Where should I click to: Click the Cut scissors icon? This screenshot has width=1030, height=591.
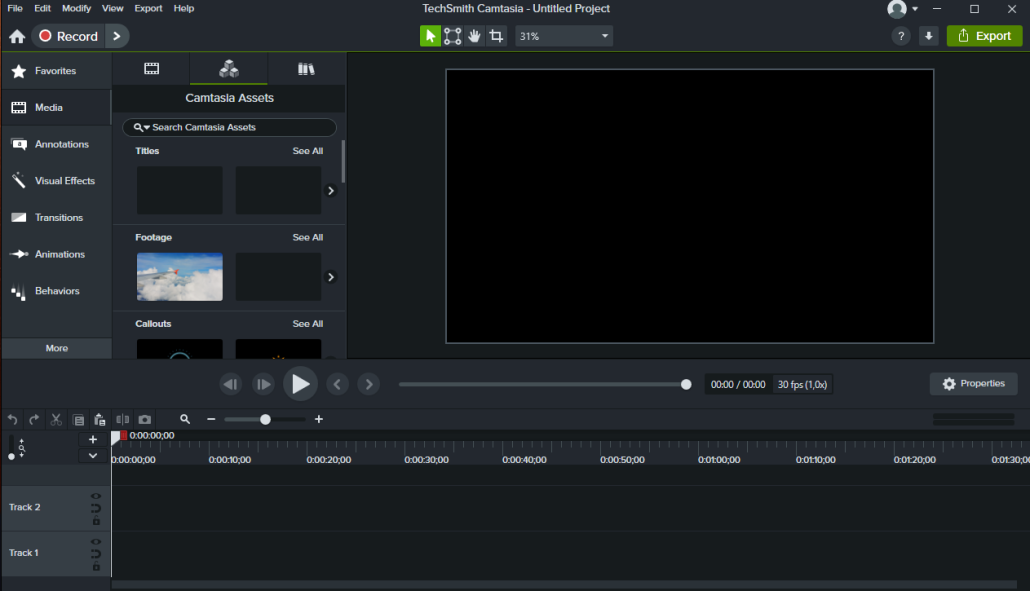pyautogui.click(x=56, y=420)
